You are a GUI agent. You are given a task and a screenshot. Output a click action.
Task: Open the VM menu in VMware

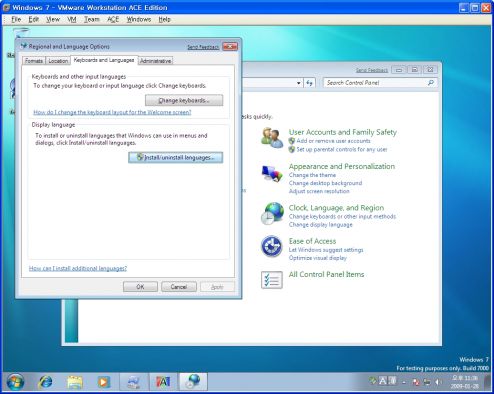pos(72,19)
